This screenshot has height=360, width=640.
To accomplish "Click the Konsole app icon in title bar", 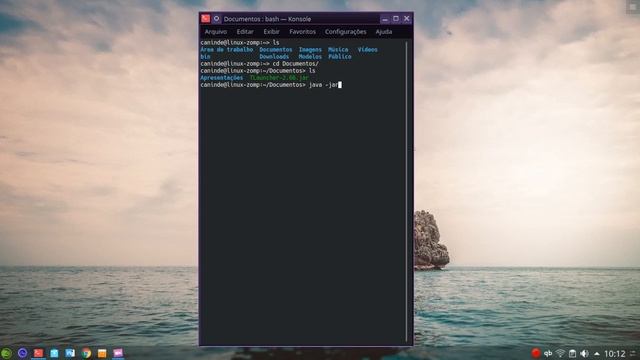I will click(205, 18).
